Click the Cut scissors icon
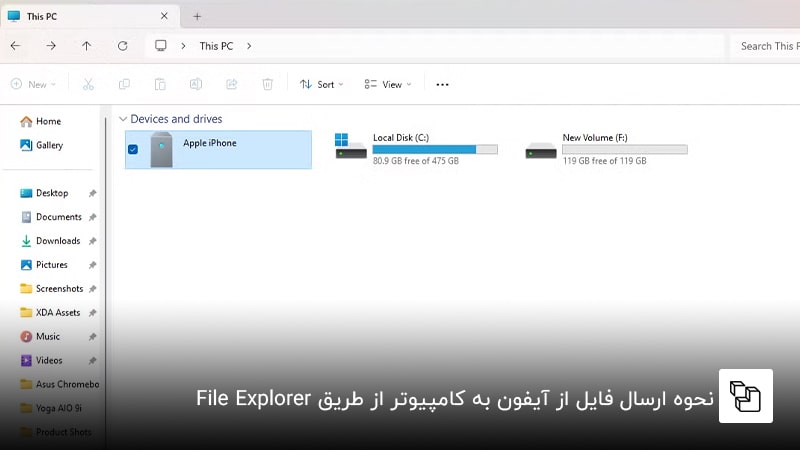 pyautogui.click(x=88, y=84)
